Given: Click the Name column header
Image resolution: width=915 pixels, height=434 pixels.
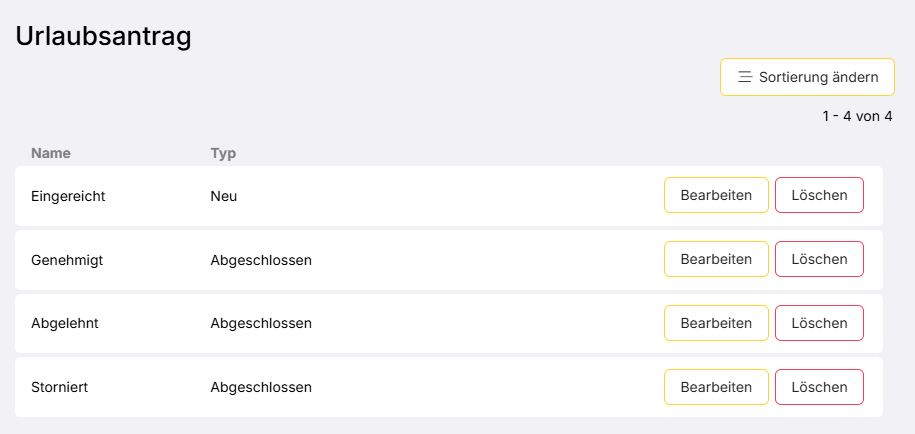Looking at the screenshot, I should point(51,153).
